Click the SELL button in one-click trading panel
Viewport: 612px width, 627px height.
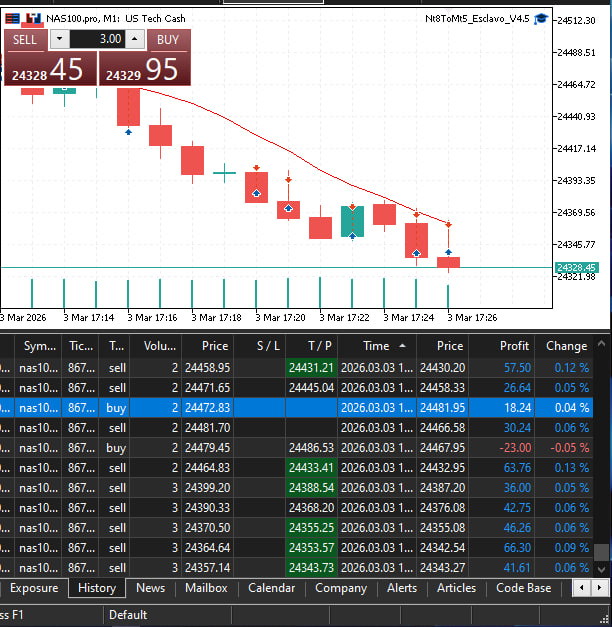point(25,39)
